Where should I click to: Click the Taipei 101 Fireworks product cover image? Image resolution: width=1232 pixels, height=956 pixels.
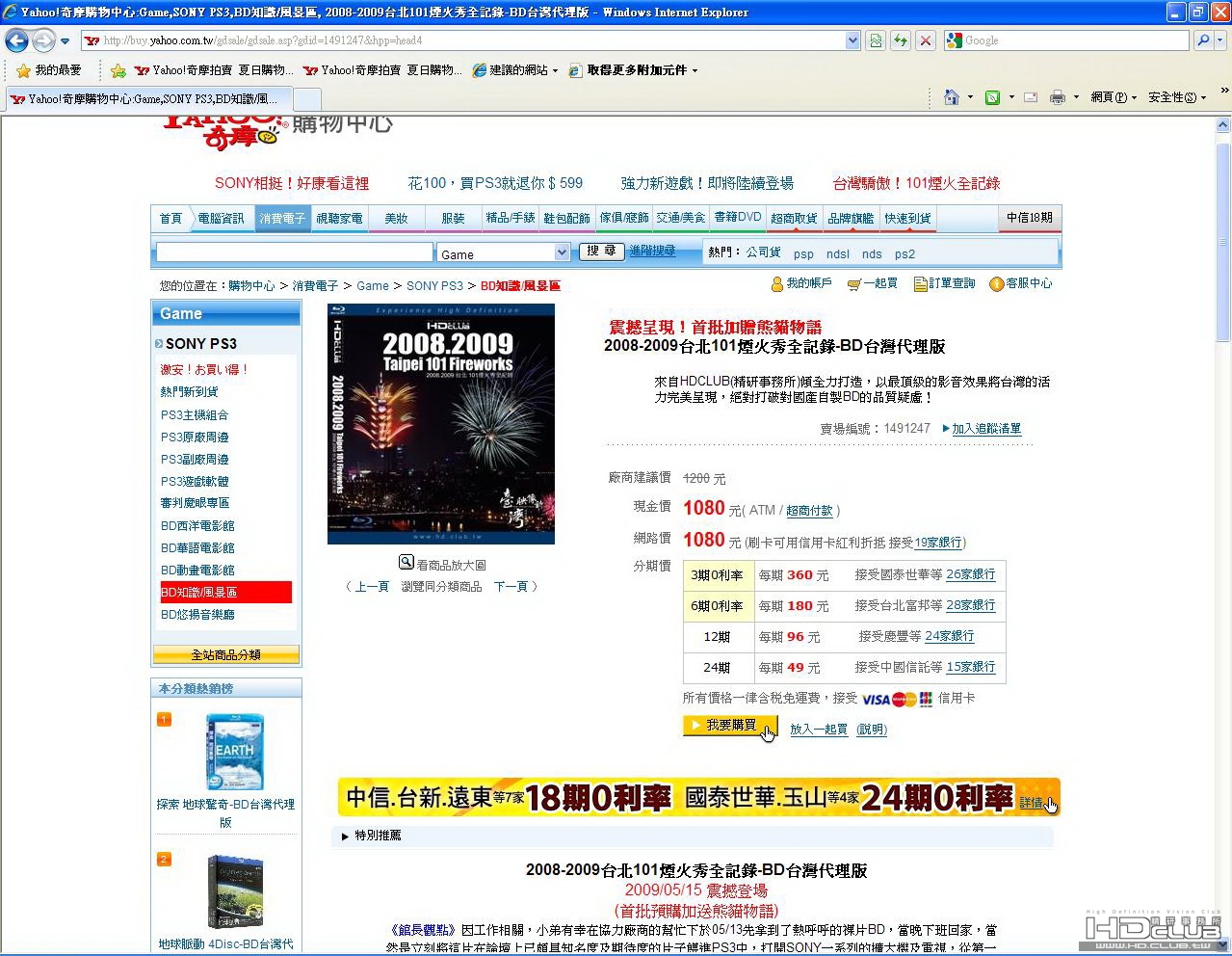(441, 424)
